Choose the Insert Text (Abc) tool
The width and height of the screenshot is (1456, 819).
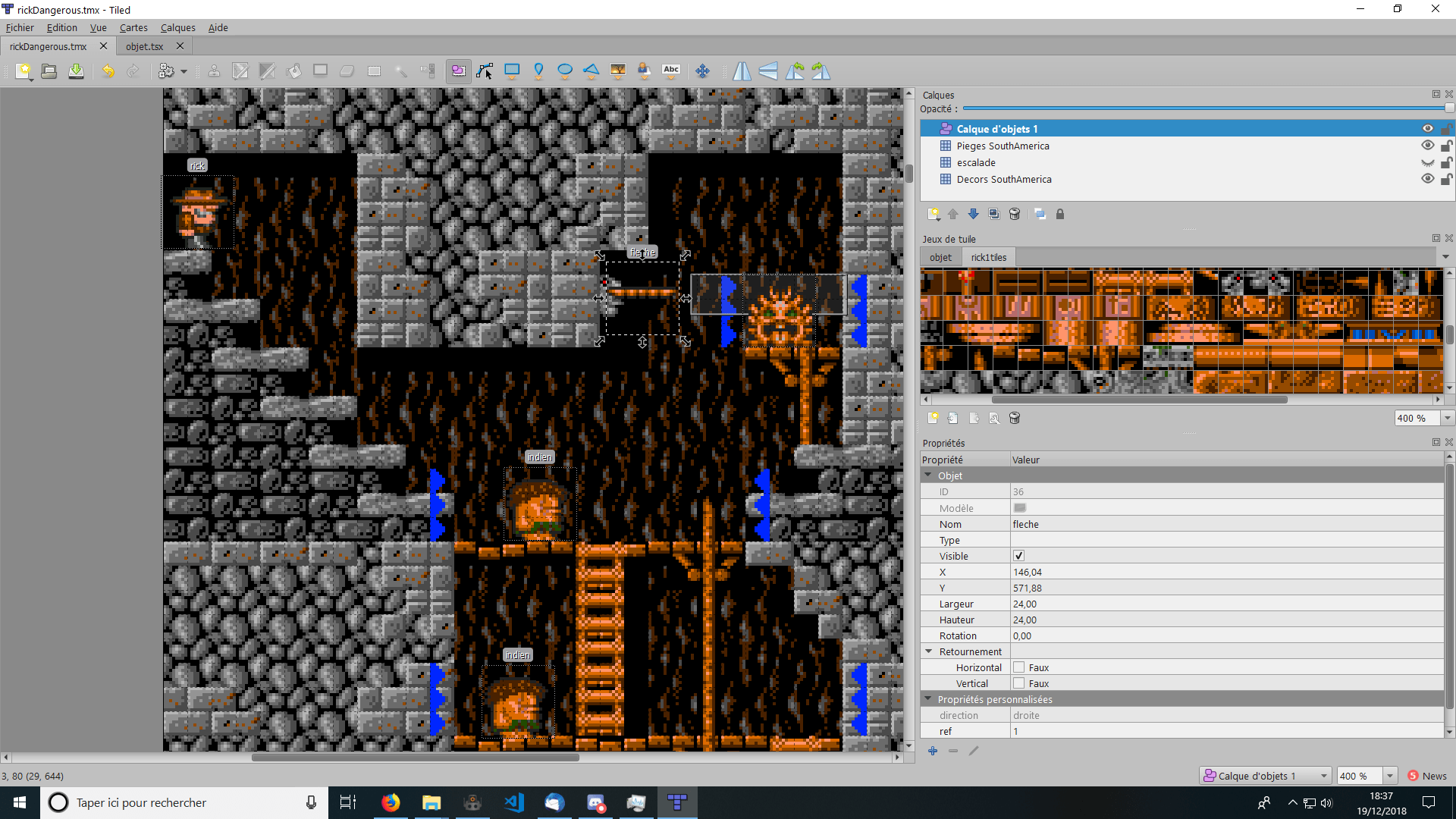[x=671, y=71]
